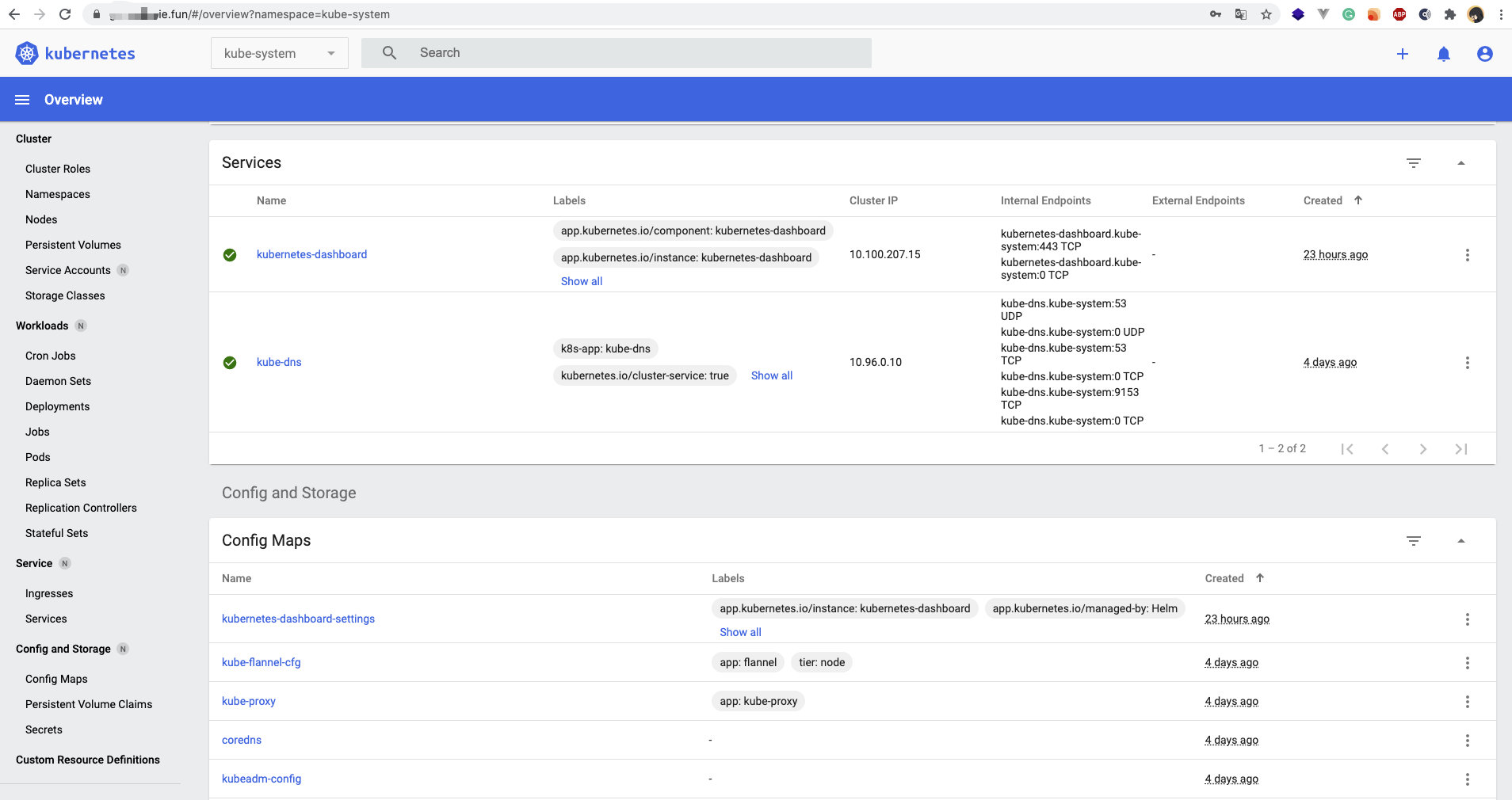Reload the browser page
1512x800 pixels.
65,14
